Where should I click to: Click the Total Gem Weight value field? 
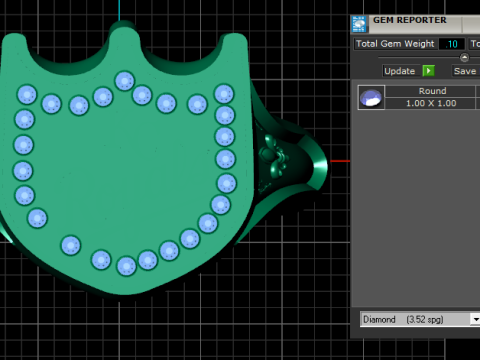[x=452, y=44]
